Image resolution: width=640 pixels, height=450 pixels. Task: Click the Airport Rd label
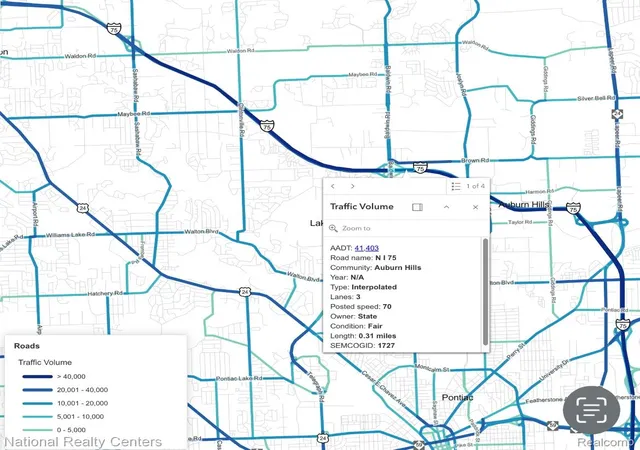click(35, 214)
